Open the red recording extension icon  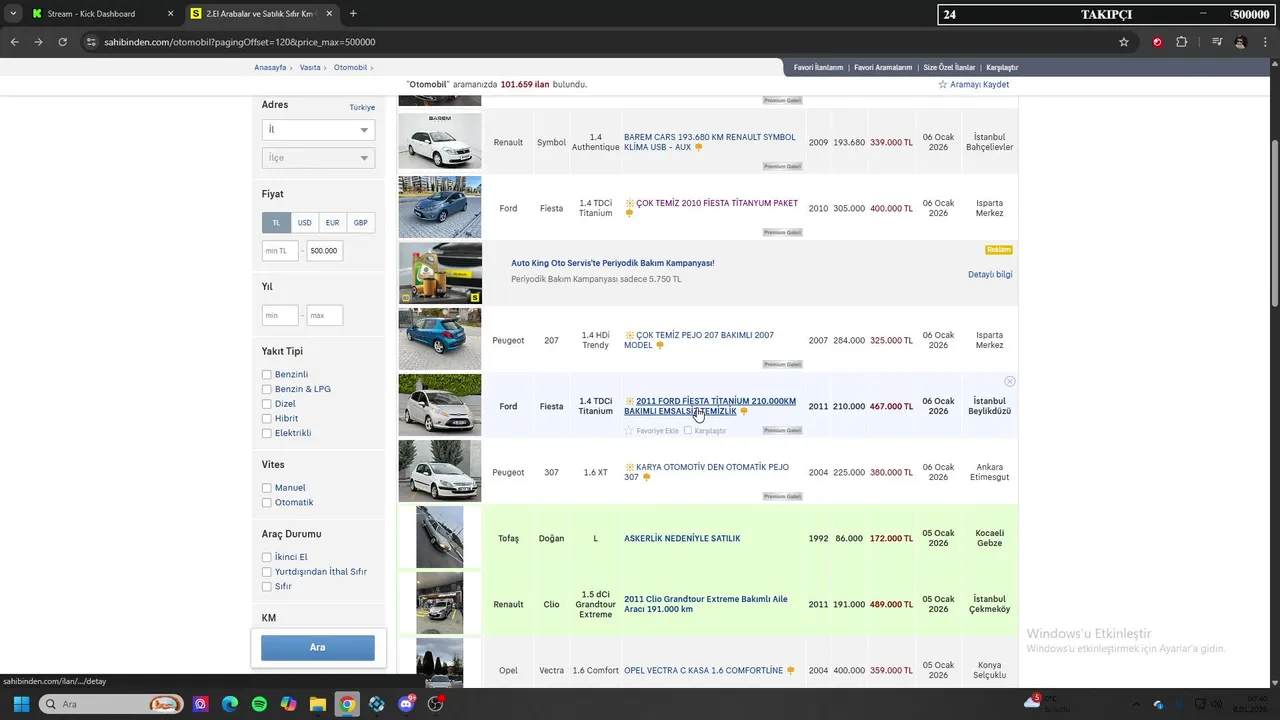[1157, 42]
